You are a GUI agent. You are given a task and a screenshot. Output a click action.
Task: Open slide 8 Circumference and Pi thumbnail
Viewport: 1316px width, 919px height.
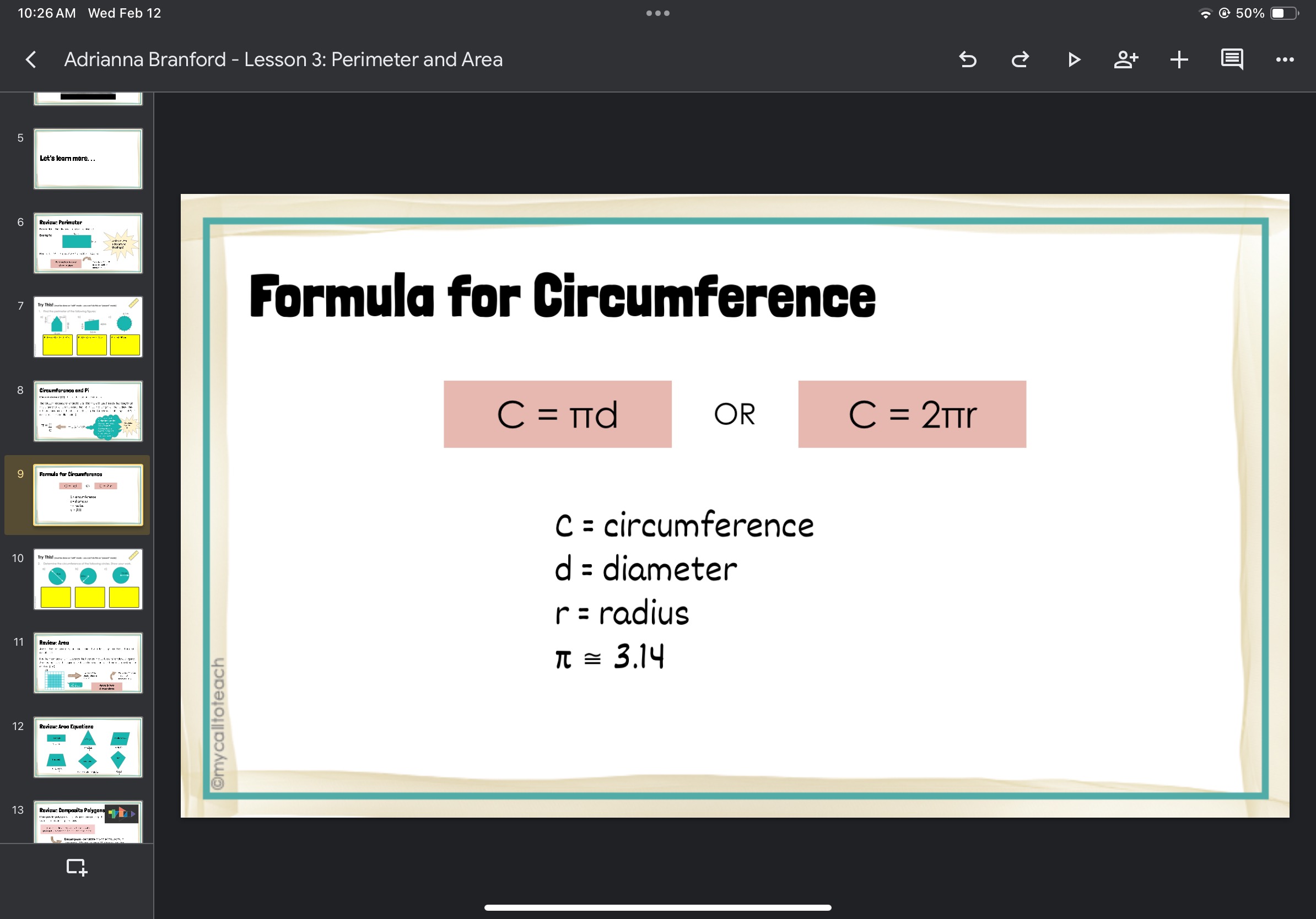(x=88, y=411)
